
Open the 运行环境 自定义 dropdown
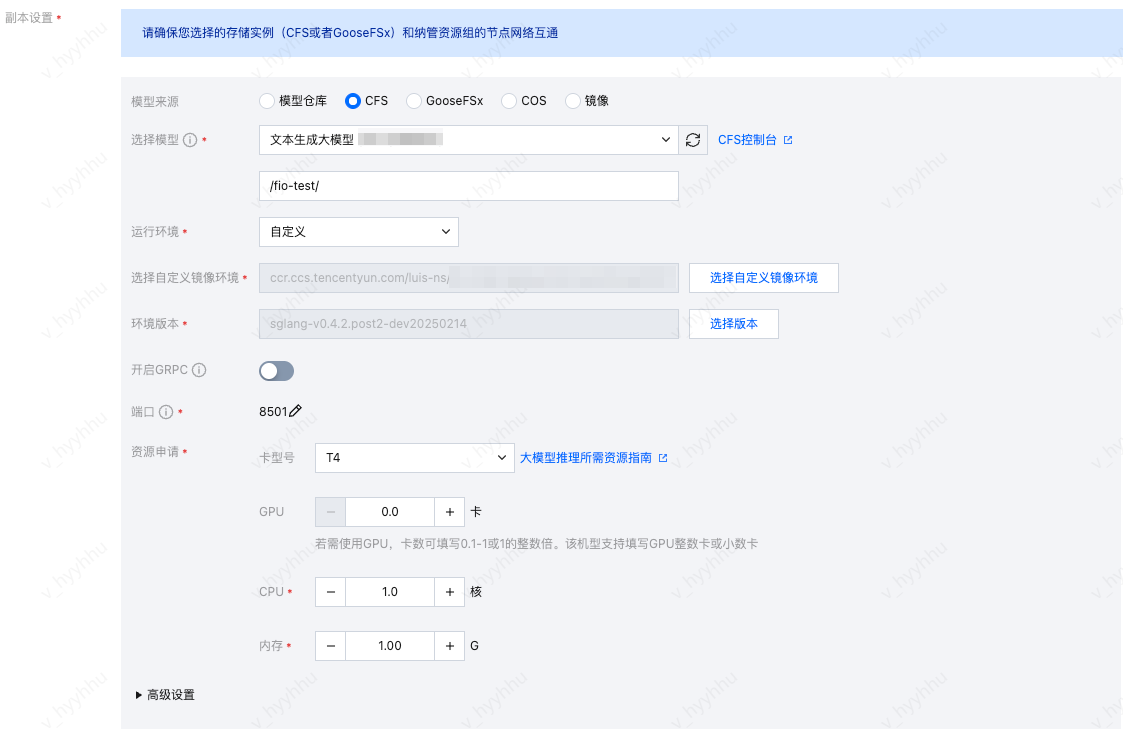pyautogui.click(x=358, y=232)
